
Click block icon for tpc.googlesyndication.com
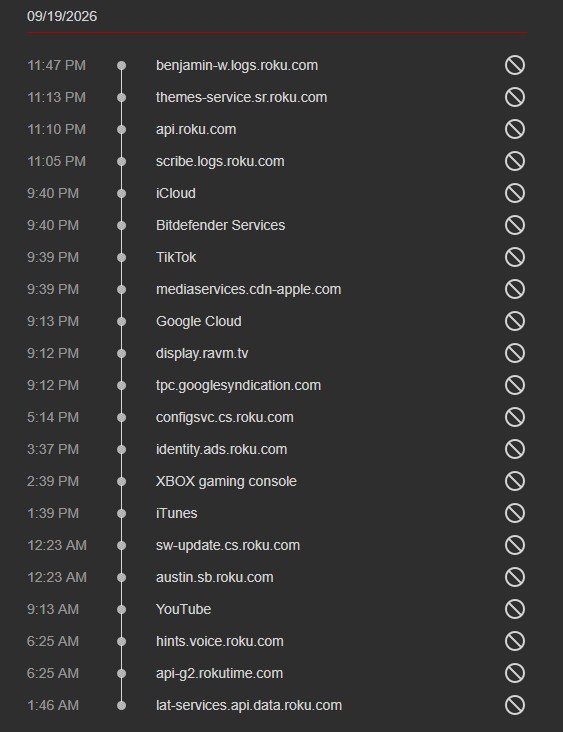click(515, 385)
